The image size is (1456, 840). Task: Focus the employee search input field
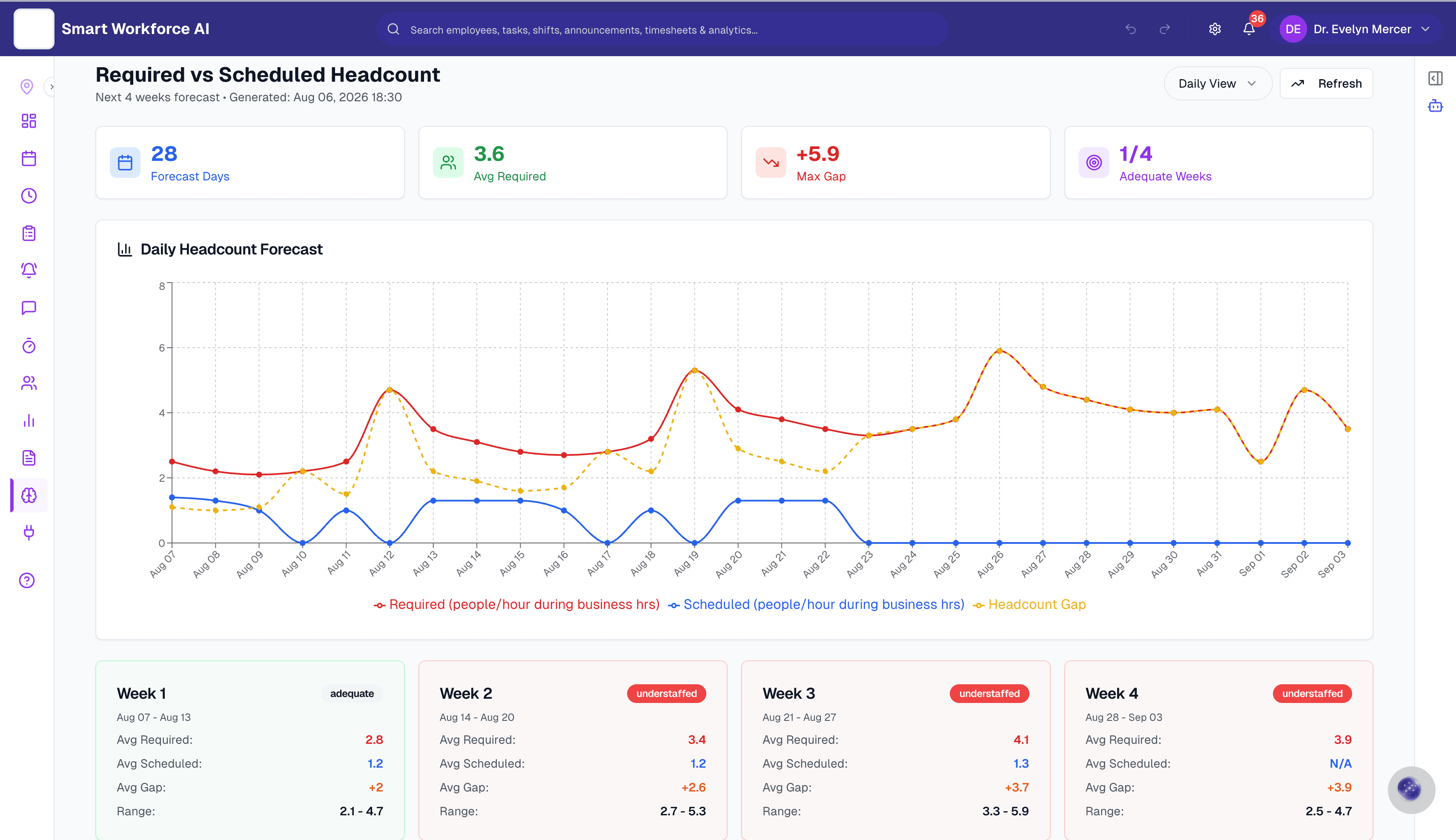point(662,29)
